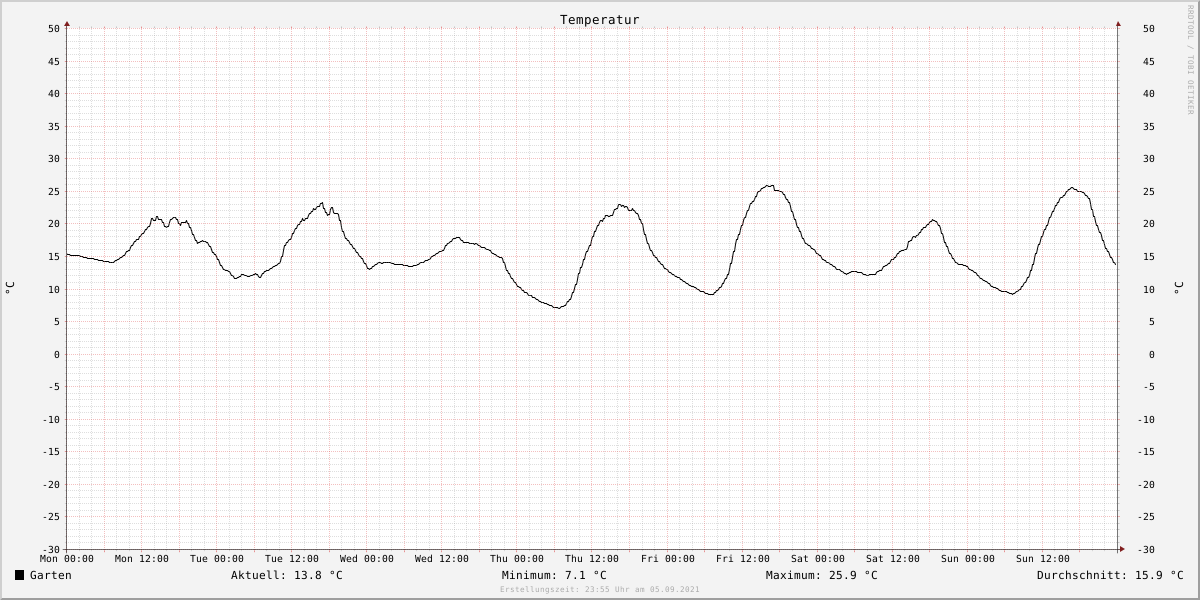Screen dimensions: 1200x600
Task: Click the Wed 00:00 axis label
Action: pos(367,559)
